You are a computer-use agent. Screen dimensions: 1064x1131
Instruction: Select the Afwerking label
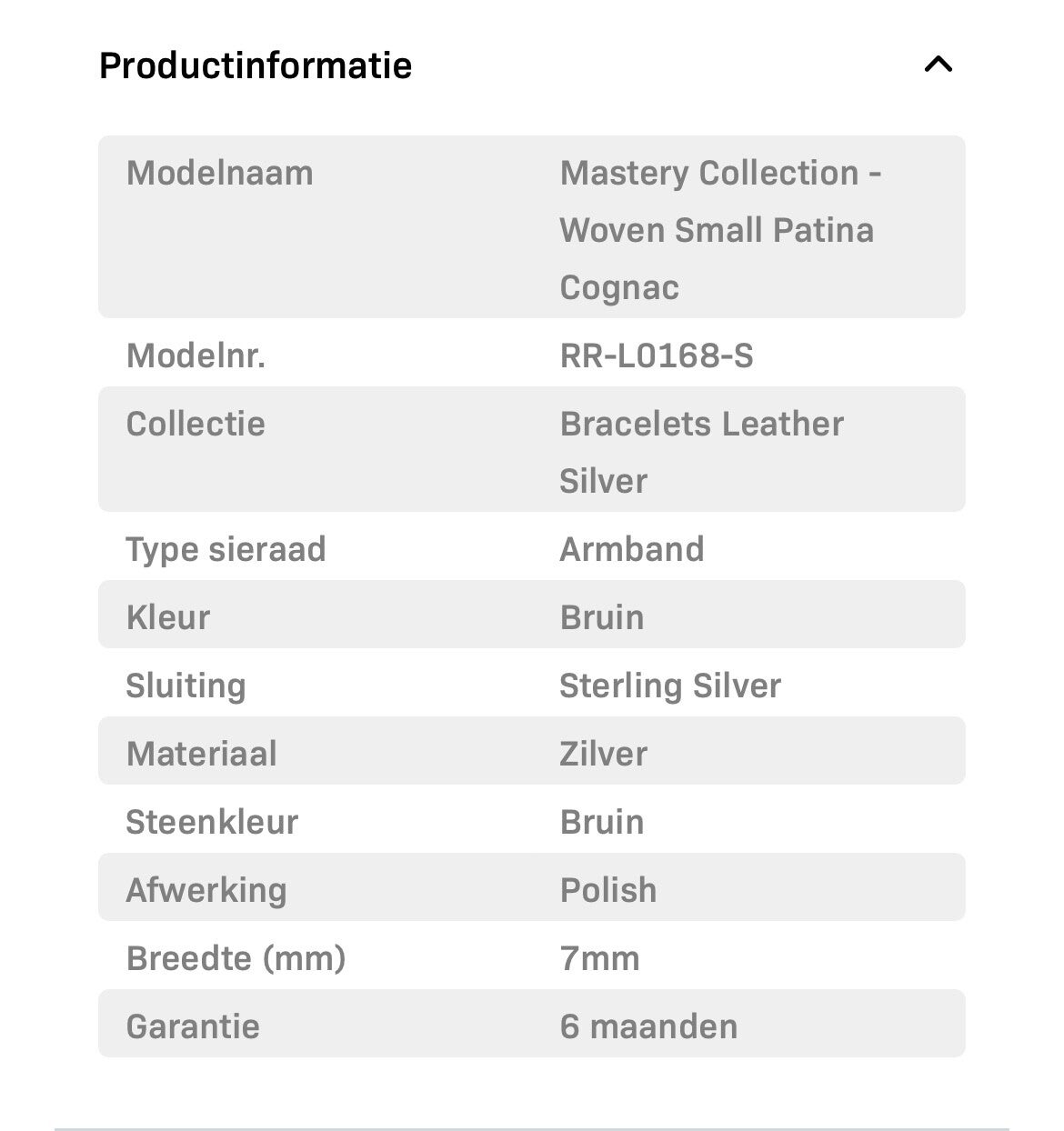[x=206, y=890]
